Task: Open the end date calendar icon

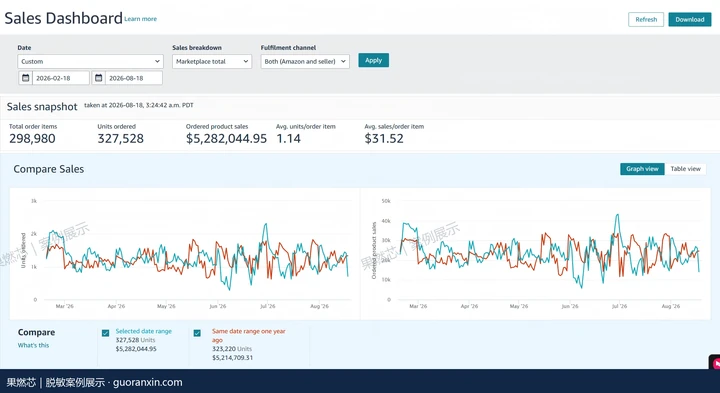Action: 98,78
